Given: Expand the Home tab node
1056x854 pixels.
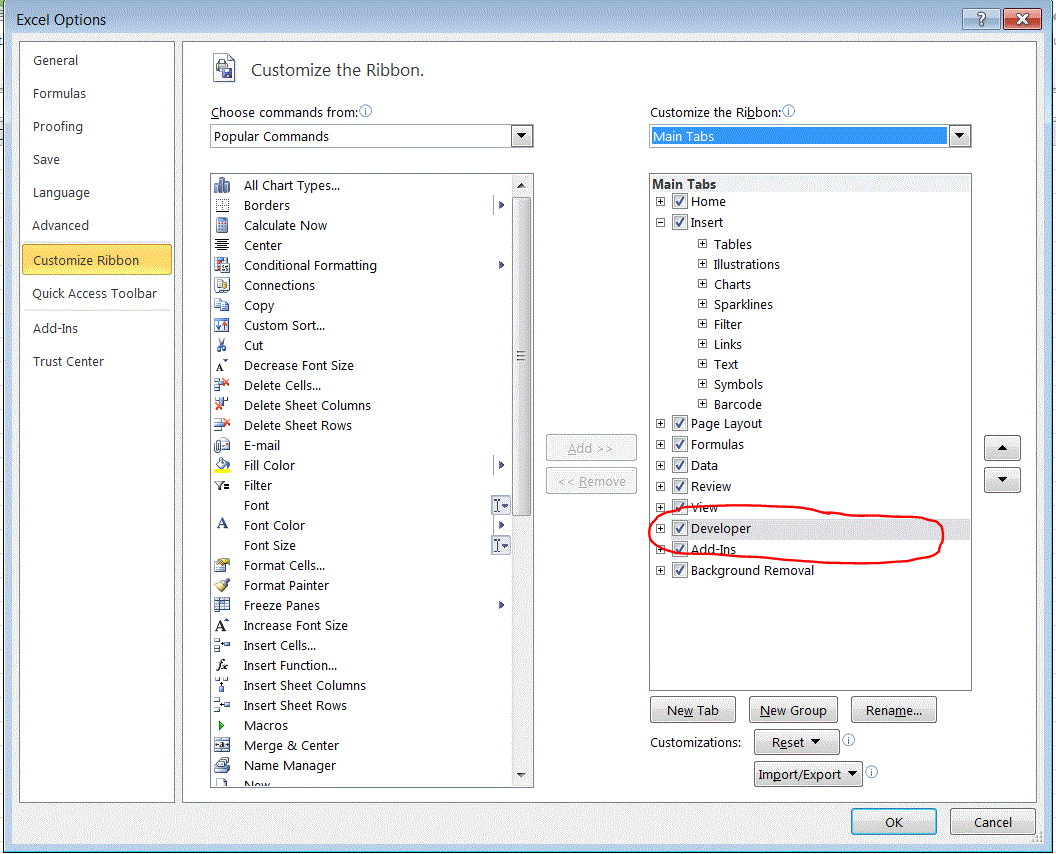Looking at the screenshot, I should pyautogui.click(x=660, y=201).
